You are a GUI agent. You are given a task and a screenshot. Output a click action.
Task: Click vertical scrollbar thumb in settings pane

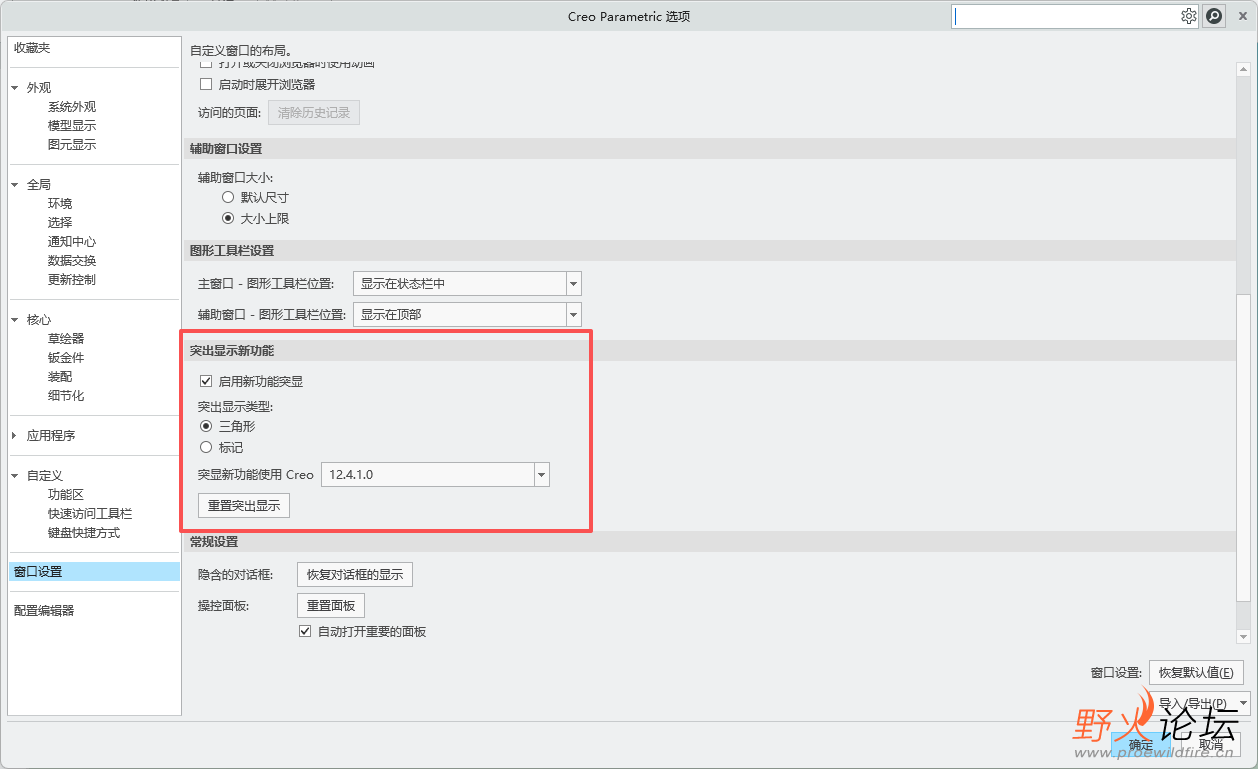click(1243, 448)
